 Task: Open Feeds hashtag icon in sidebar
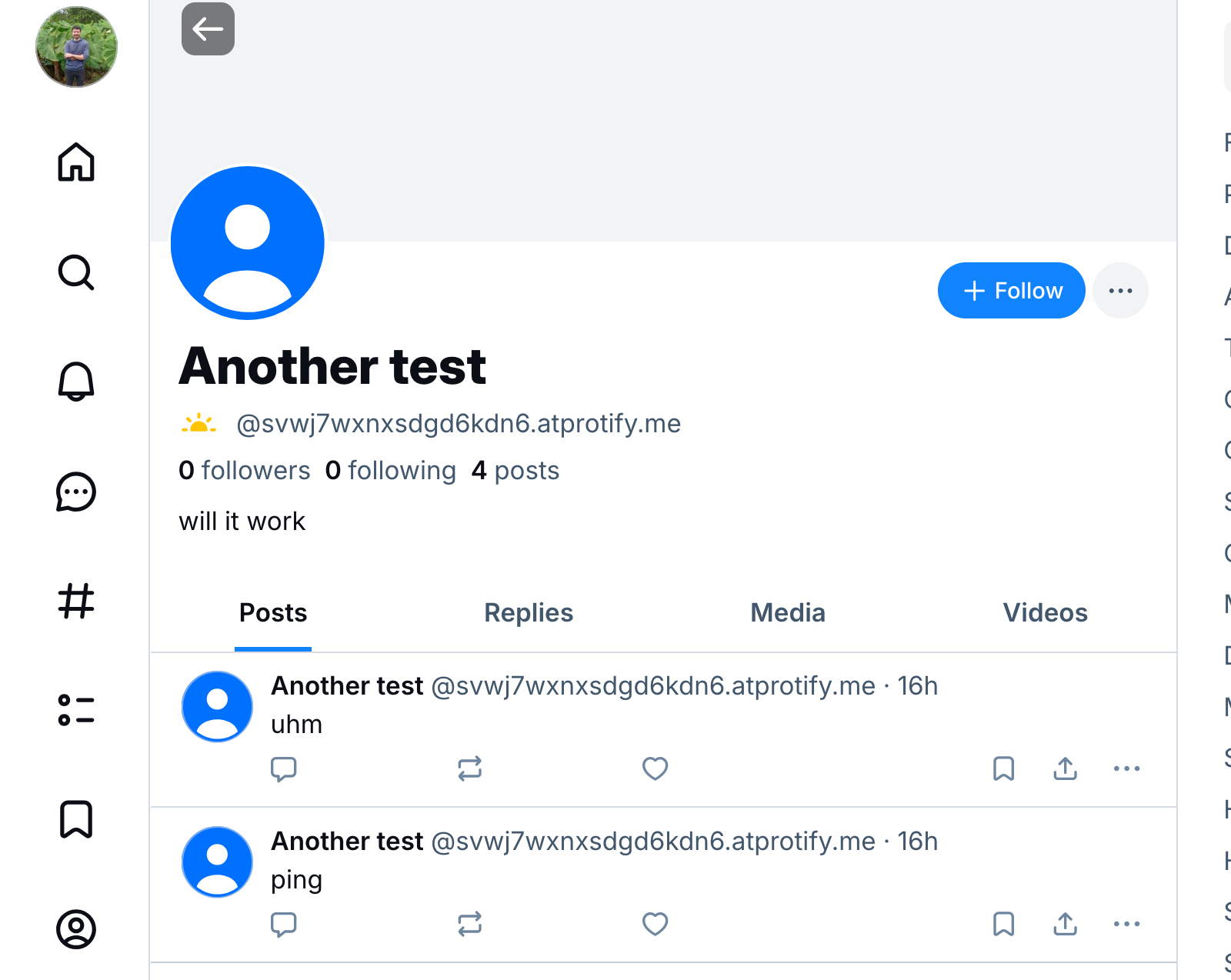coord(76,601)
